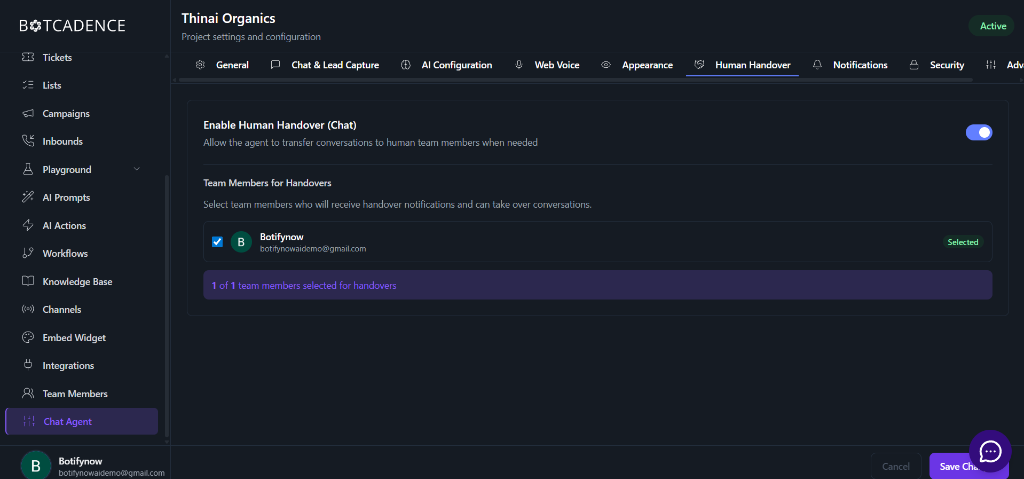This screenshot has height=479, width=1024.
Task: Uncheck the Botifynow team member checkbox
Action: (217, 242)
